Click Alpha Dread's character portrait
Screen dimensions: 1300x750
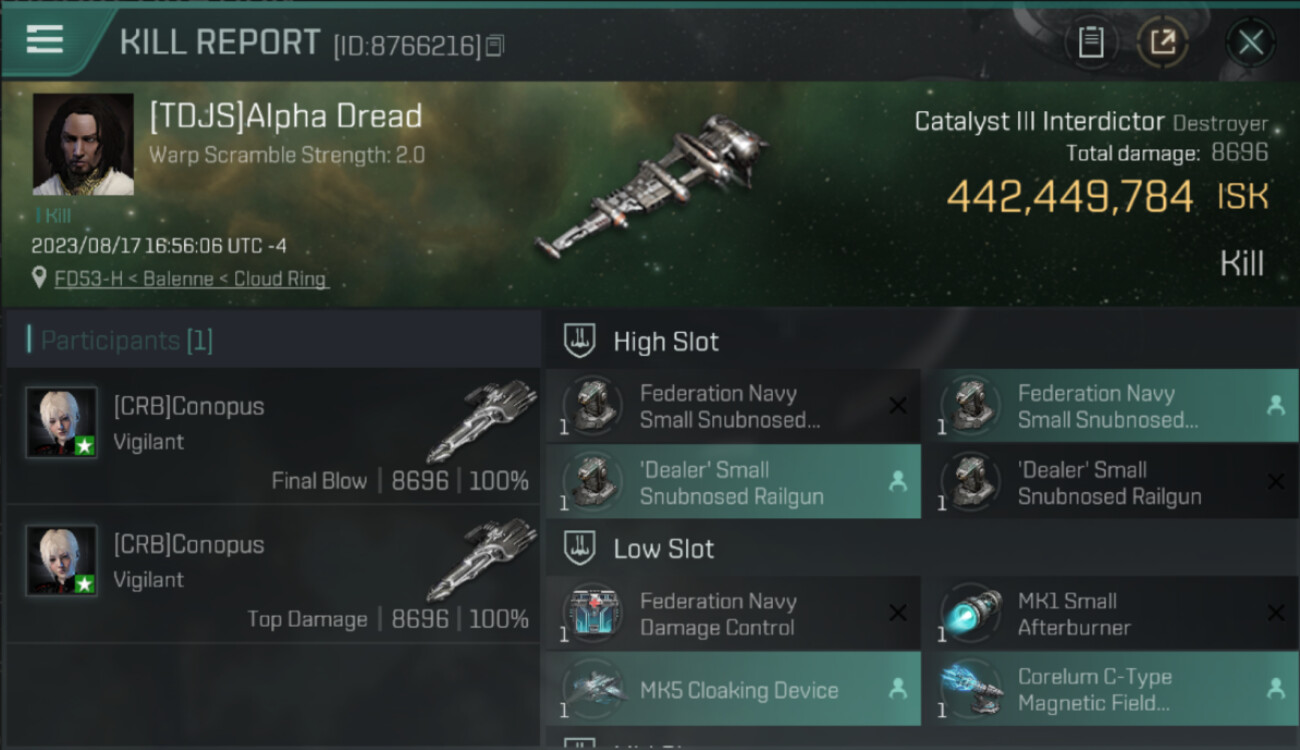[x=83, y=144]
